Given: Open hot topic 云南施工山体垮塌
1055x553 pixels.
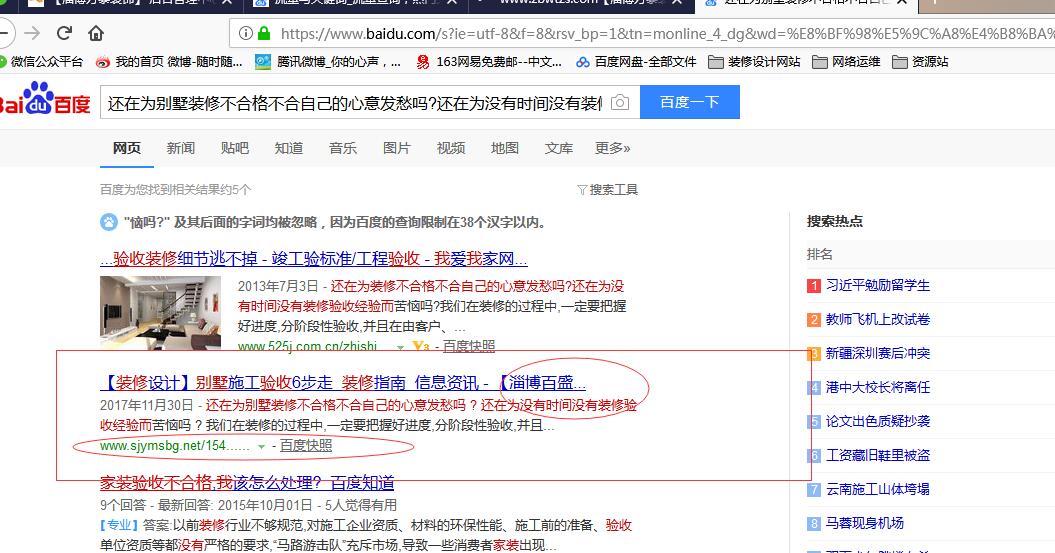Looking at the screenshot, I should tap(877, 489).
